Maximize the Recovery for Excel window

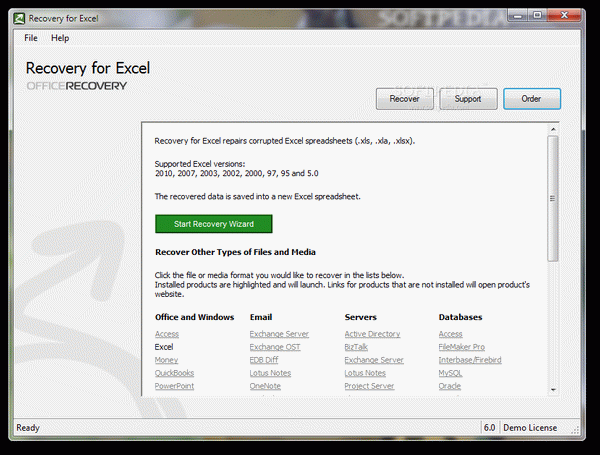click(538, 15)
